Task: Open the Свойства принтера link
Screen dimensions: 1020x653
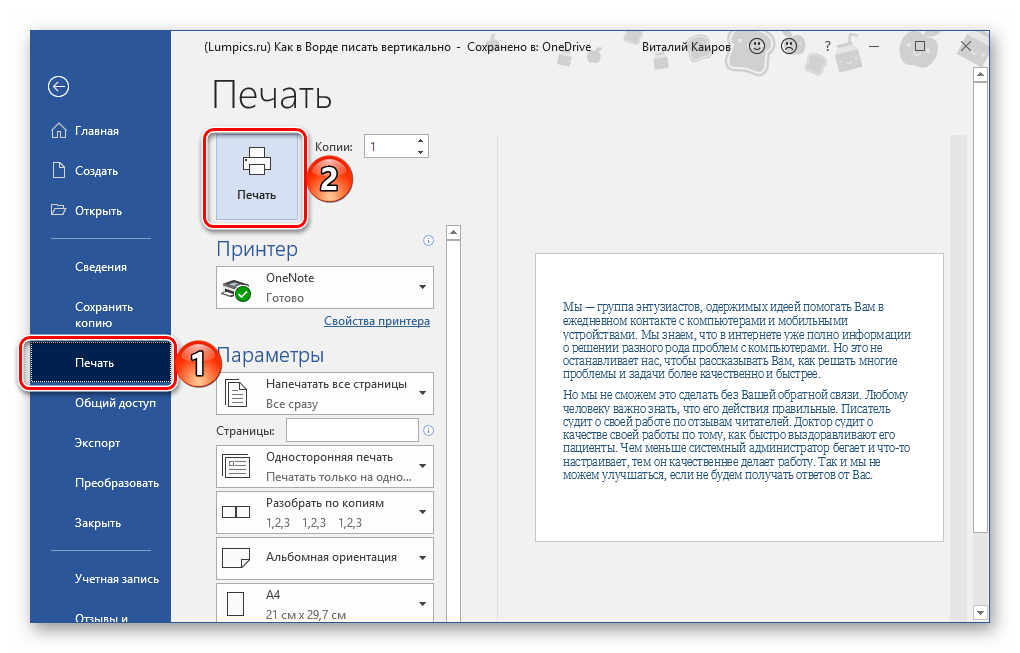Action: 376,321
